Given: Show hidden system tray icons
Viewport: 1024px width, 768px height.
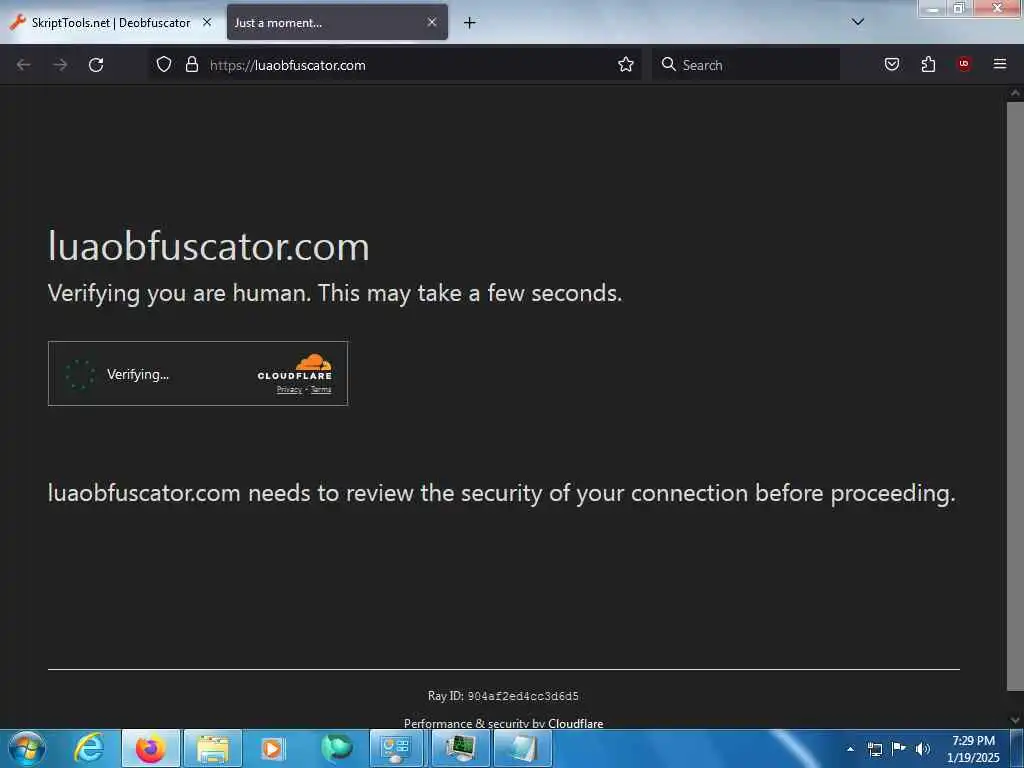Looking at the screenshot, I should click(x=850, y=749).
